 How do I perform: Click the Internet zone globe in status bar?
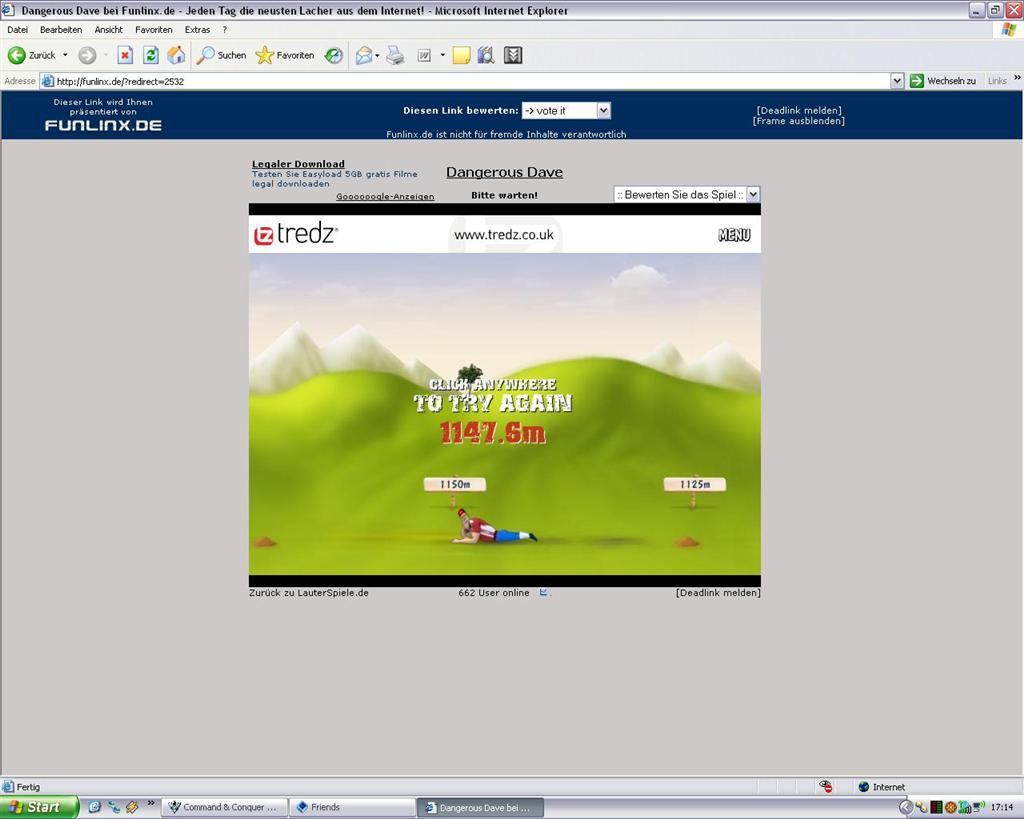pos(863,787)
